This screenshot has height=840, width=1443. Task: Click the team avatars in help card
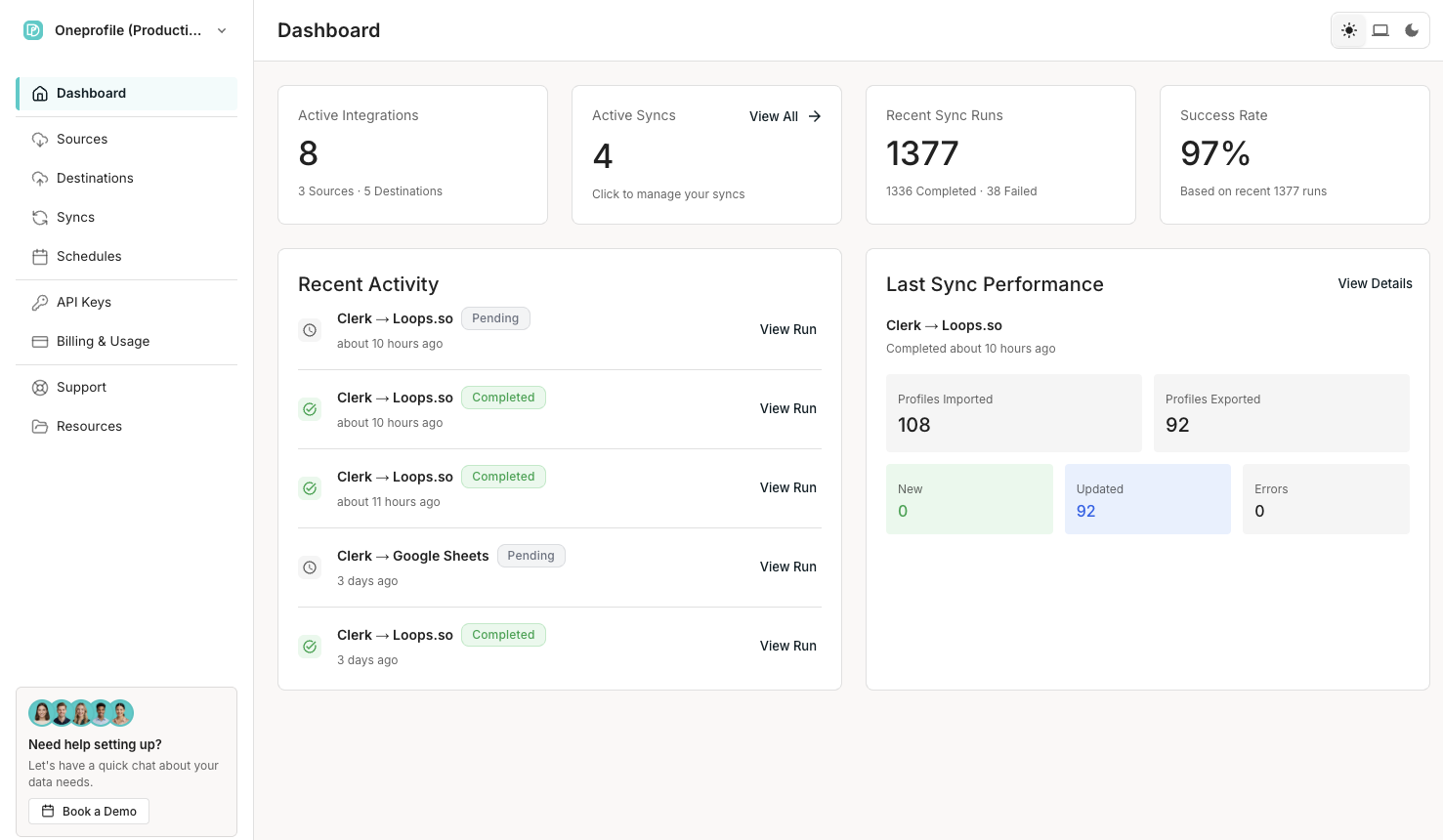point(81,713)
